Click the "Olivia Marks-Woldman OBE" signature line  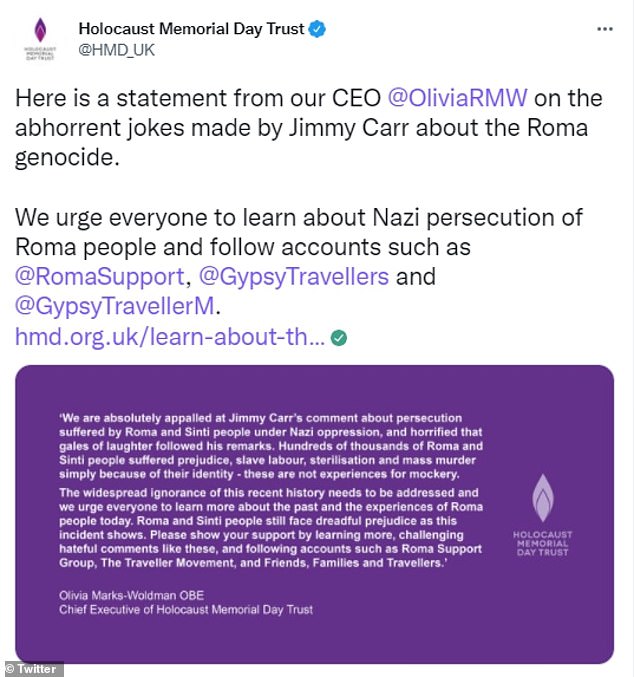point(121,594)
